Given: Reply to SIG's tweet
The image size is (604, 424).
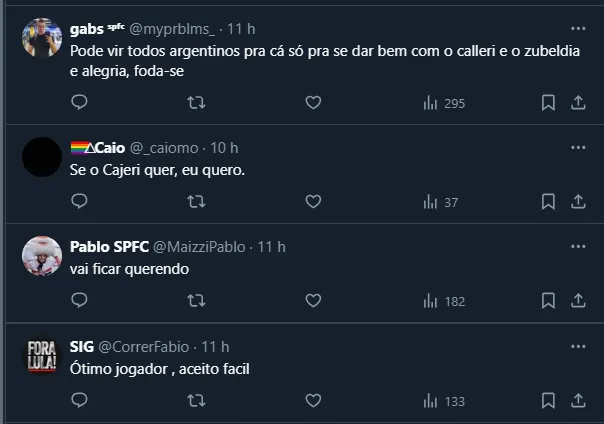Looking at the screenshot, I should (x=80, y=400).
